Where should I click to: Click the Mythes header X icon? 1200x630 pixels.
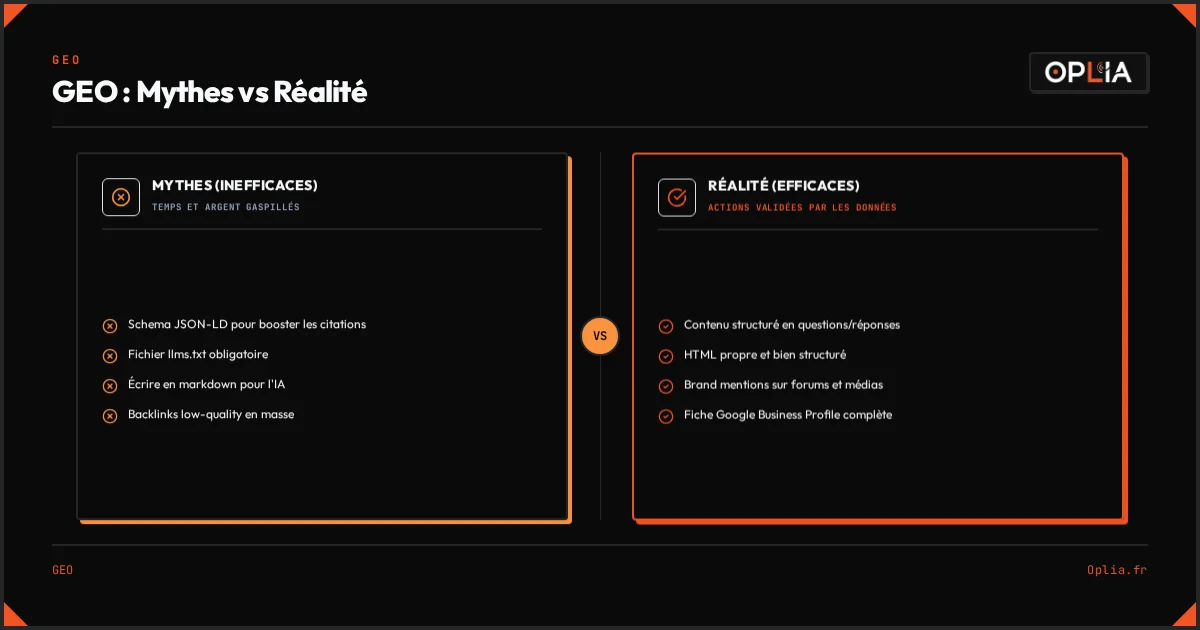tap(121, 197)
